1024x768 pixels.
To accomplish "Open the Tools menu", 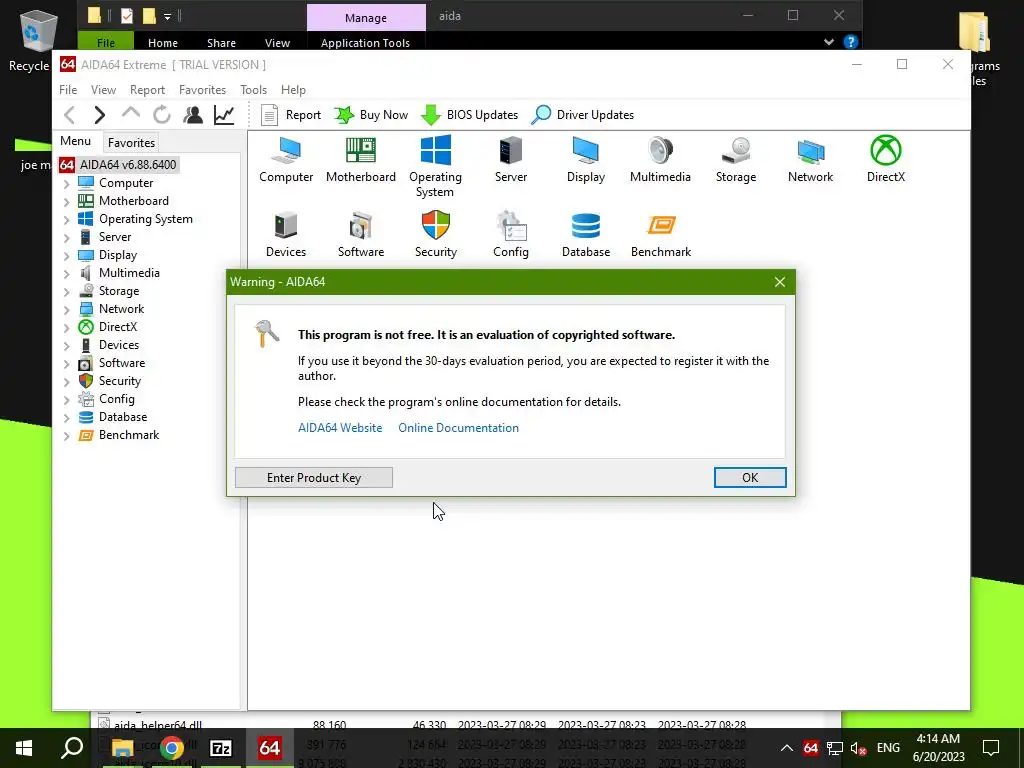I will pos(253,89).
